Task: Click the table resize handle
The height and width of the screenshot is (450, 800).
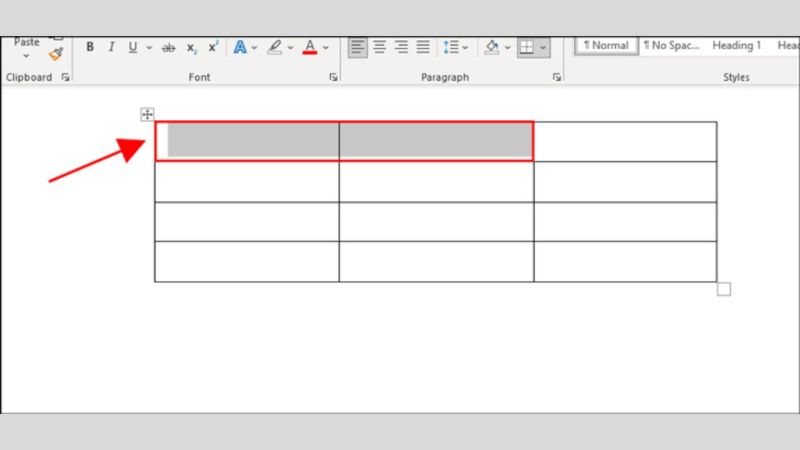Action: (x=723, y=289)
